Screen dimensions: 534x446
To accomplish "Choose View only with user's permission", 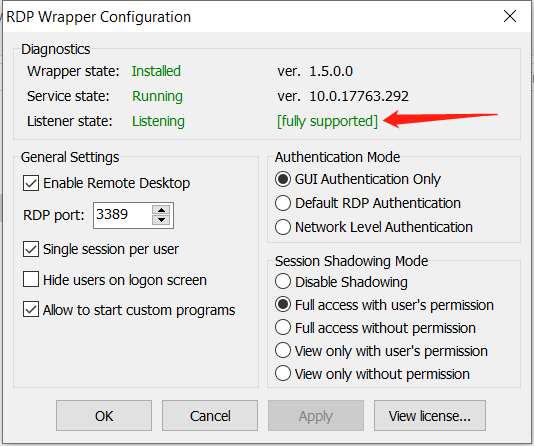I will click(283, 350).
